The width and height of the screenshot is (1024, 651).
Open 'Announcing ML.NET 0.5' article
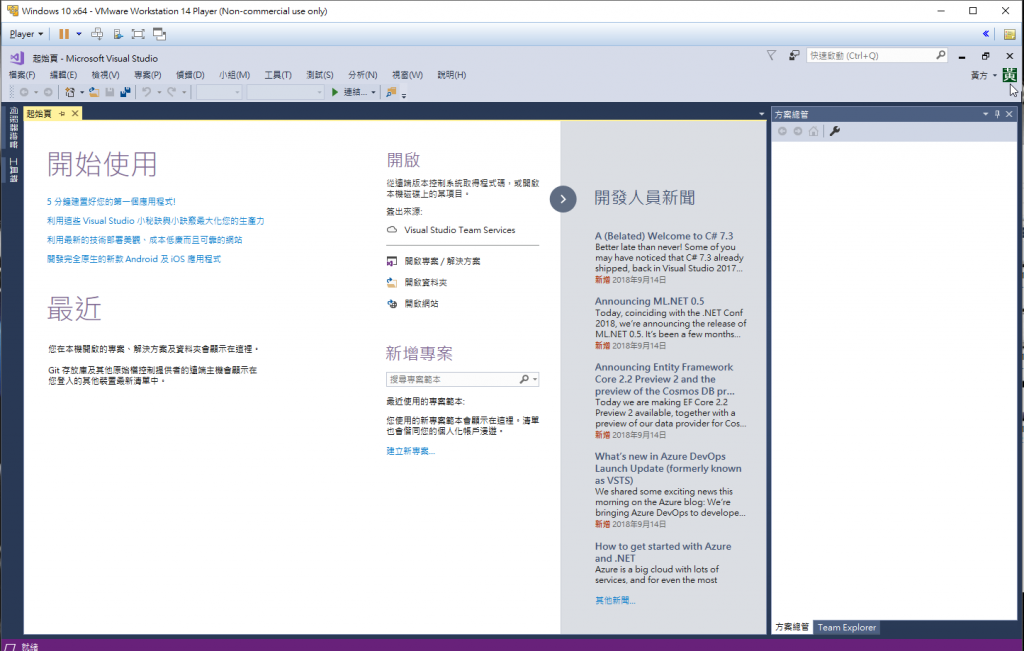(649, 301)
